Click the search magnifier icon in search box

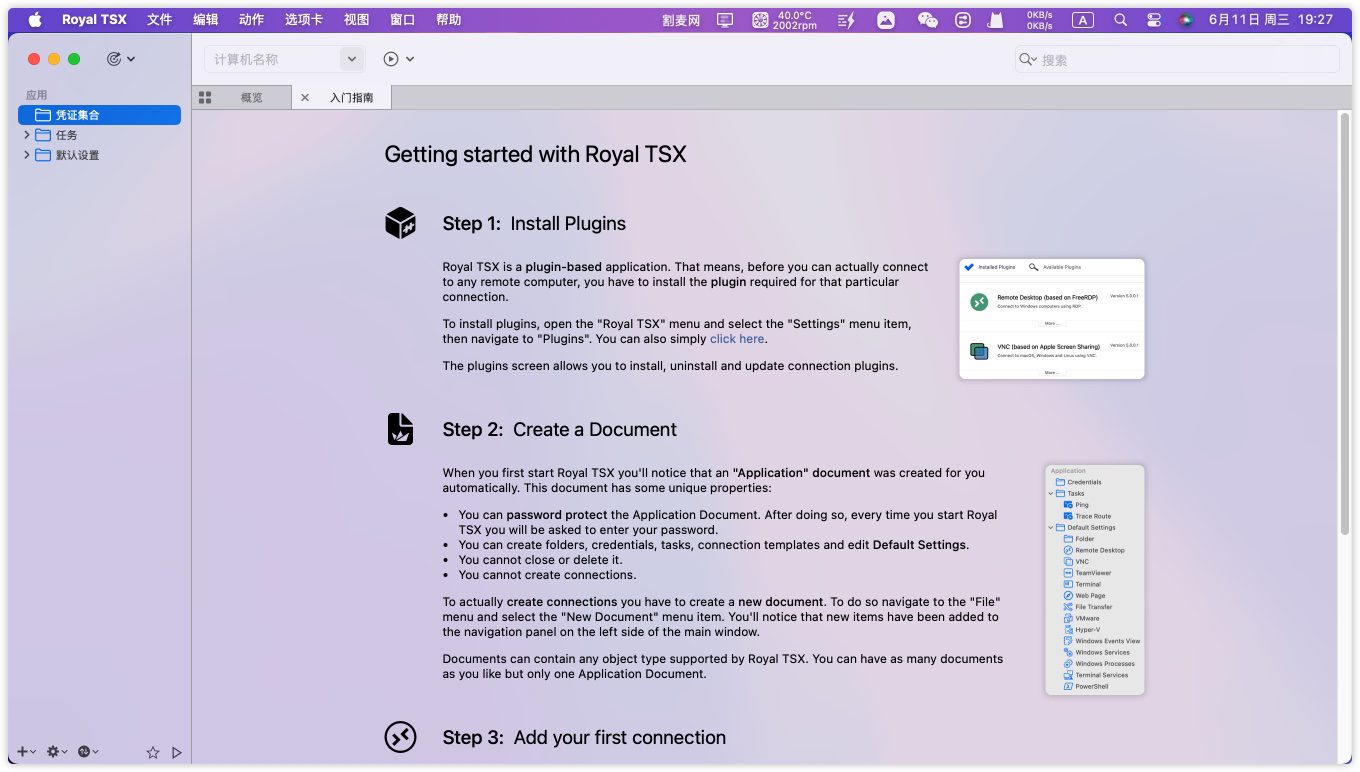point(1026,59)
